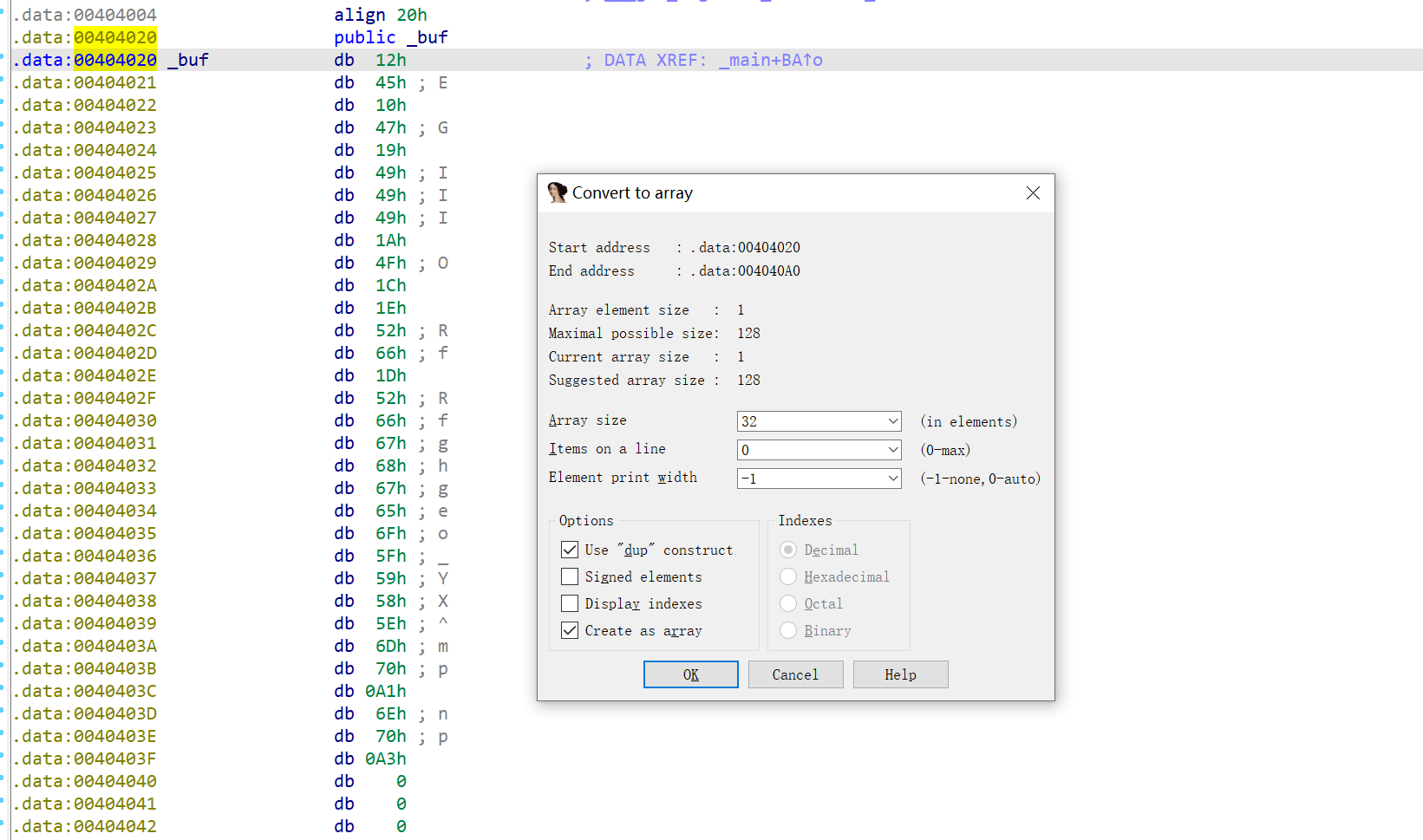
Task: Enable the Signed elements checkbox
Action: tap(570, 576)
